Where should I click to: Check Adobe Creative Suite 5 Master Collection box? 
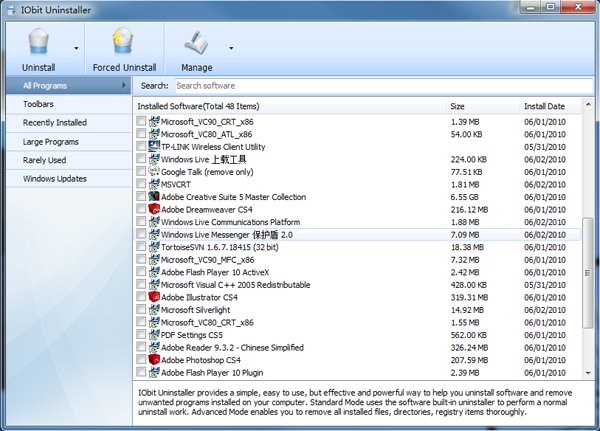point(141,196)
